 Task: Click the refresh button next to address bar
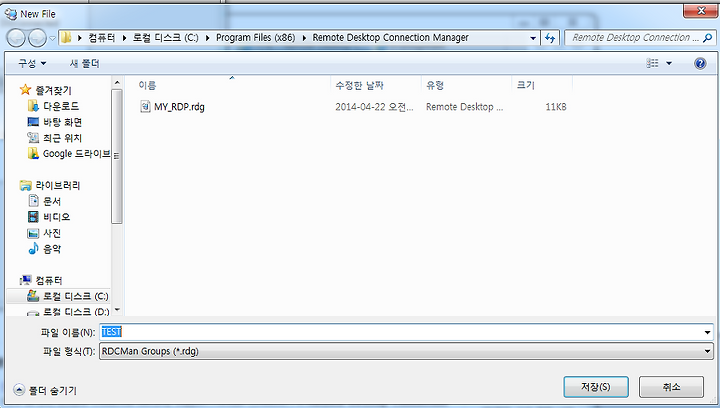coord(550,38)
